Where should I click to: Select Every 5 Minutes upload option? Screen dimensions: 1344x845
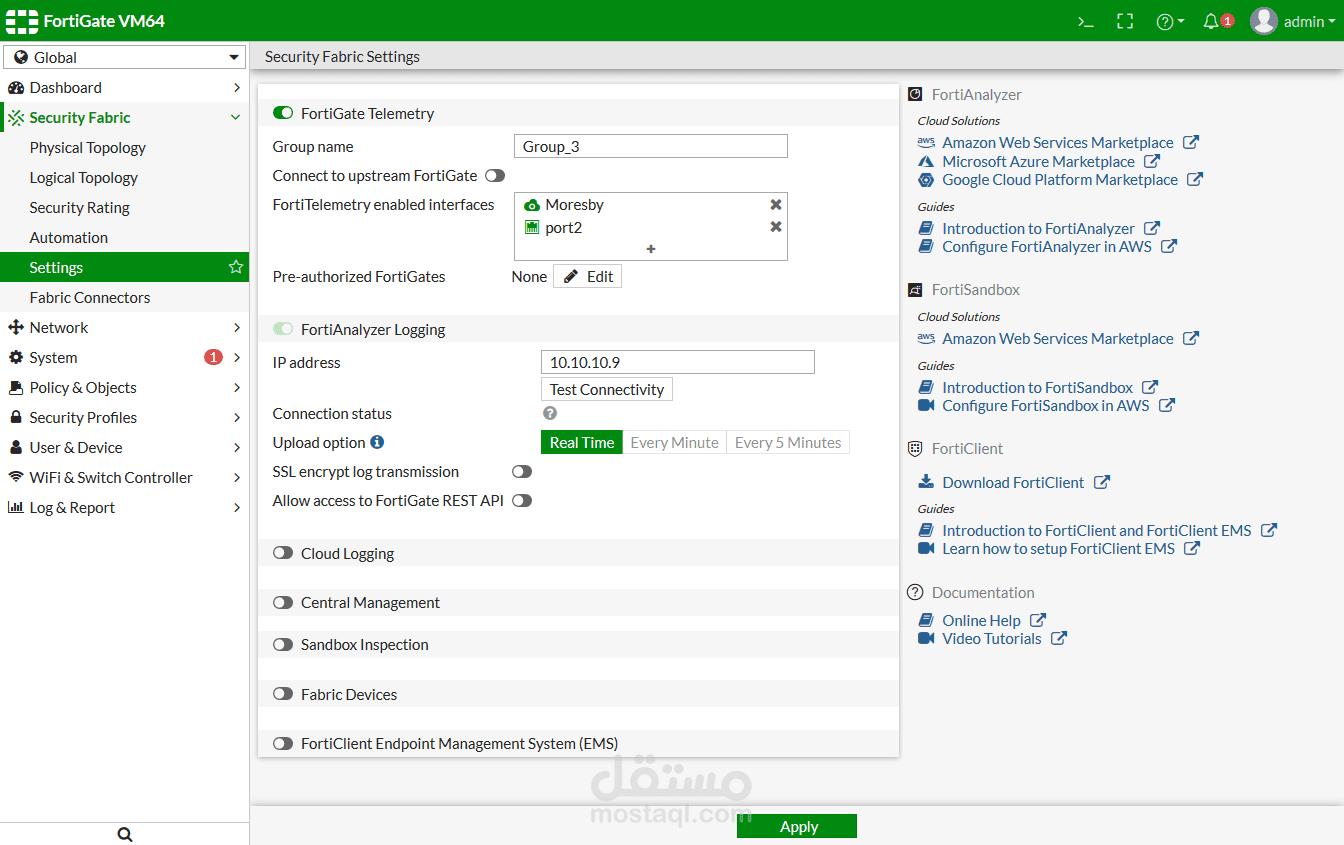tap(787, 442)
